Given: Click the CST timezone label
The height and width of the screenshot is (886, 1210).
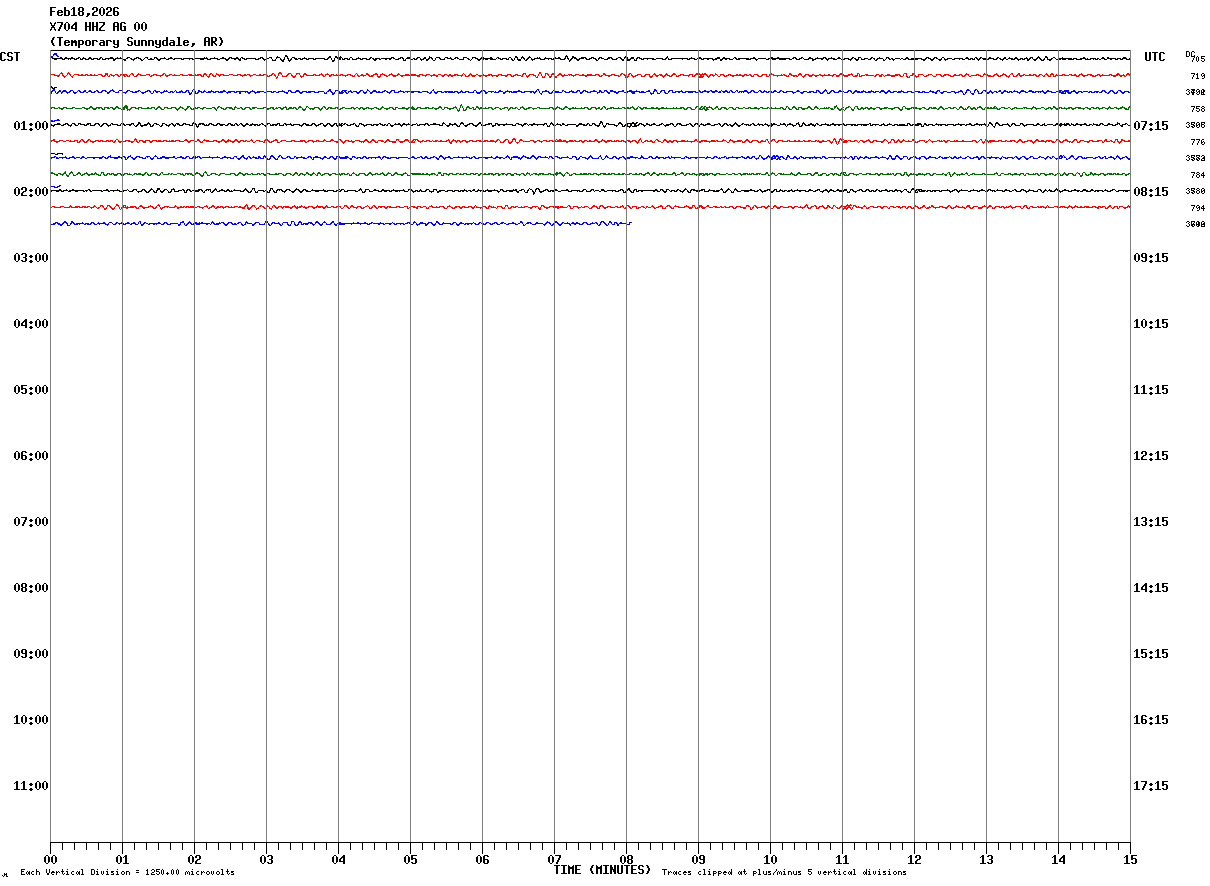Looking at the screenshot, I should click(x=10, y=57).
